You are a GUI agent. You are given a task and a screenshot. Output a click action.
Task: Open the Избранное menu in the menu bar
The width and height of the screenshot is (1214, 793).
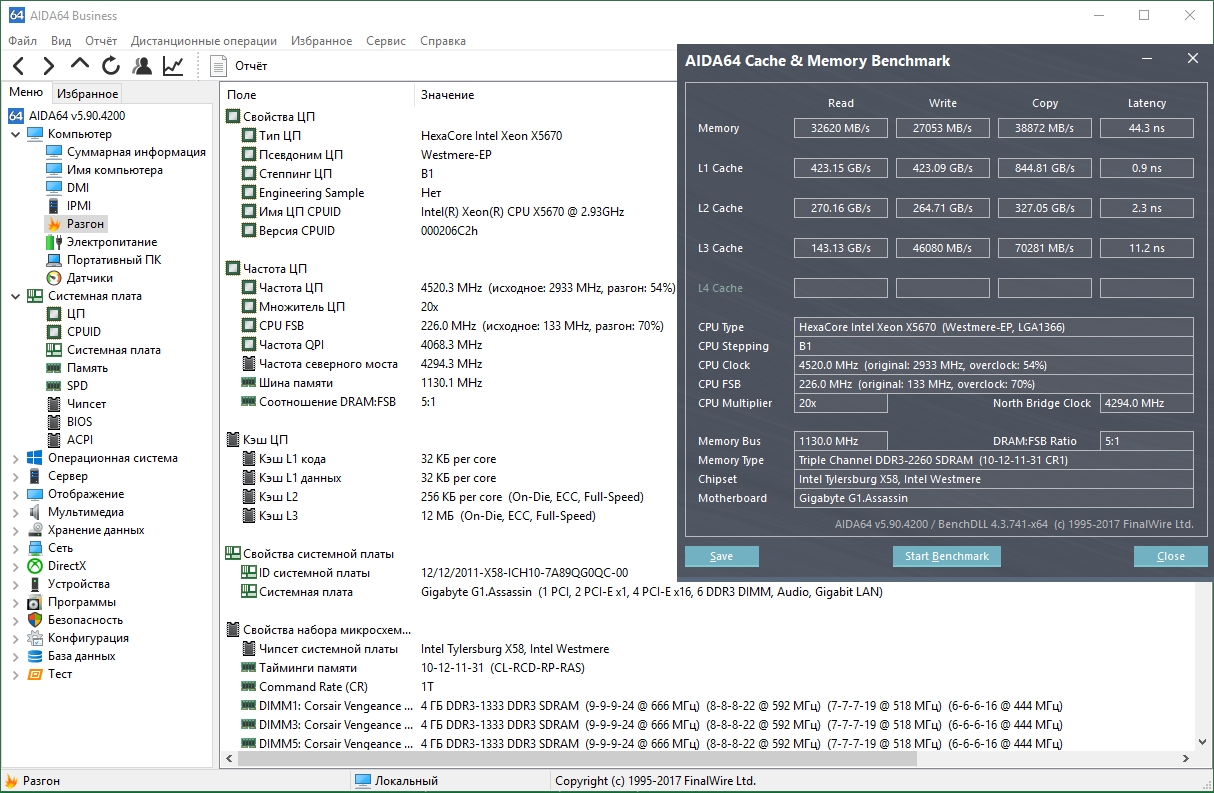tap(321, 41)
